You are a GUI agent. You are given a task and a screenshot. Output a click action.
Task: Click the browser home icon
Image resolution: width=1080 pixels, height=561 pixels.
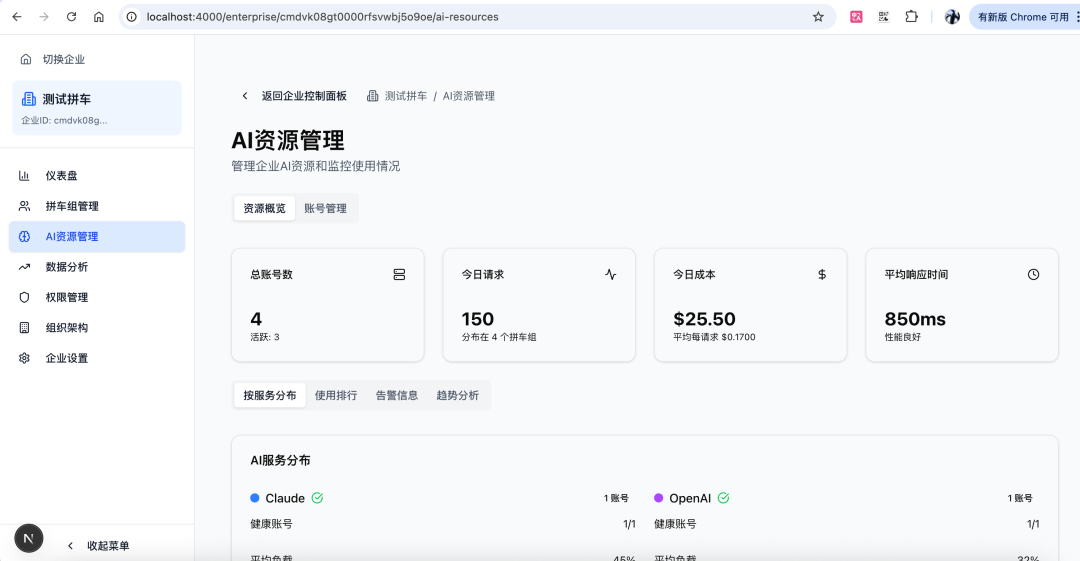tap(99, 17)
